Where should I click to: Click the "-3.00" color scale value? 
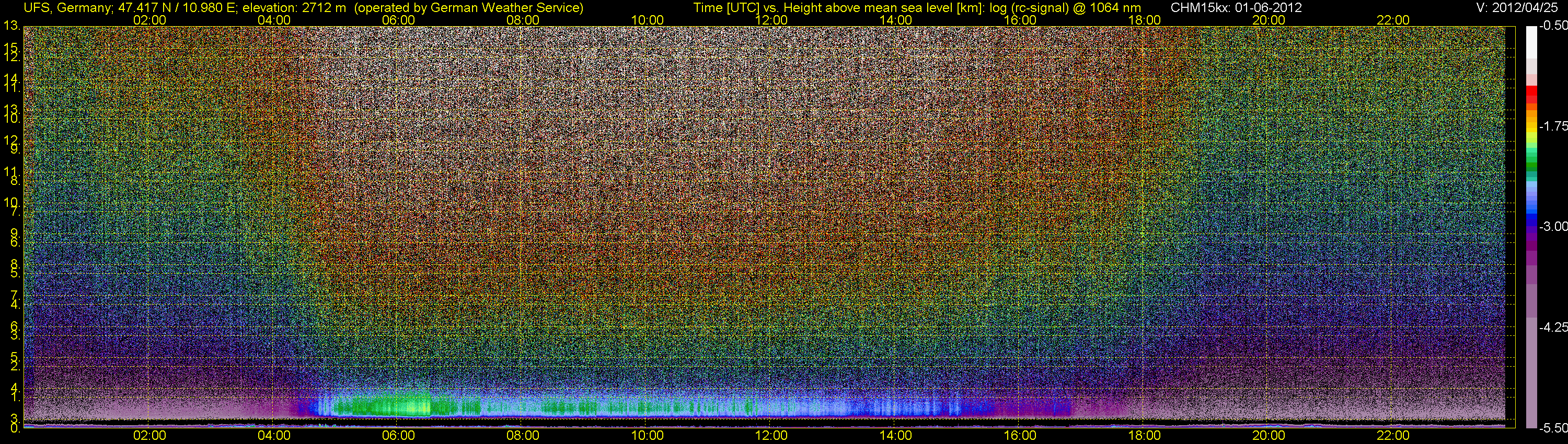(x=1553, y=227)
